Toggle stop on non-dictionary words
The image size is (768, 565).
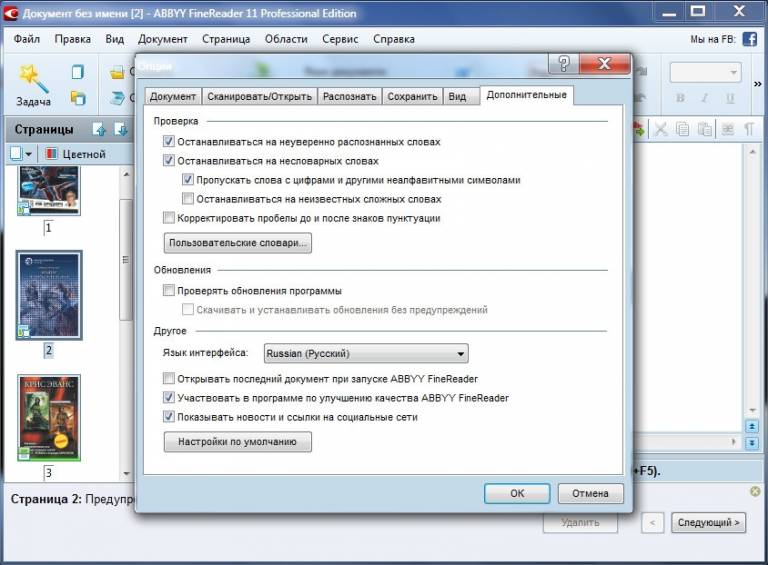pos(168,161)
